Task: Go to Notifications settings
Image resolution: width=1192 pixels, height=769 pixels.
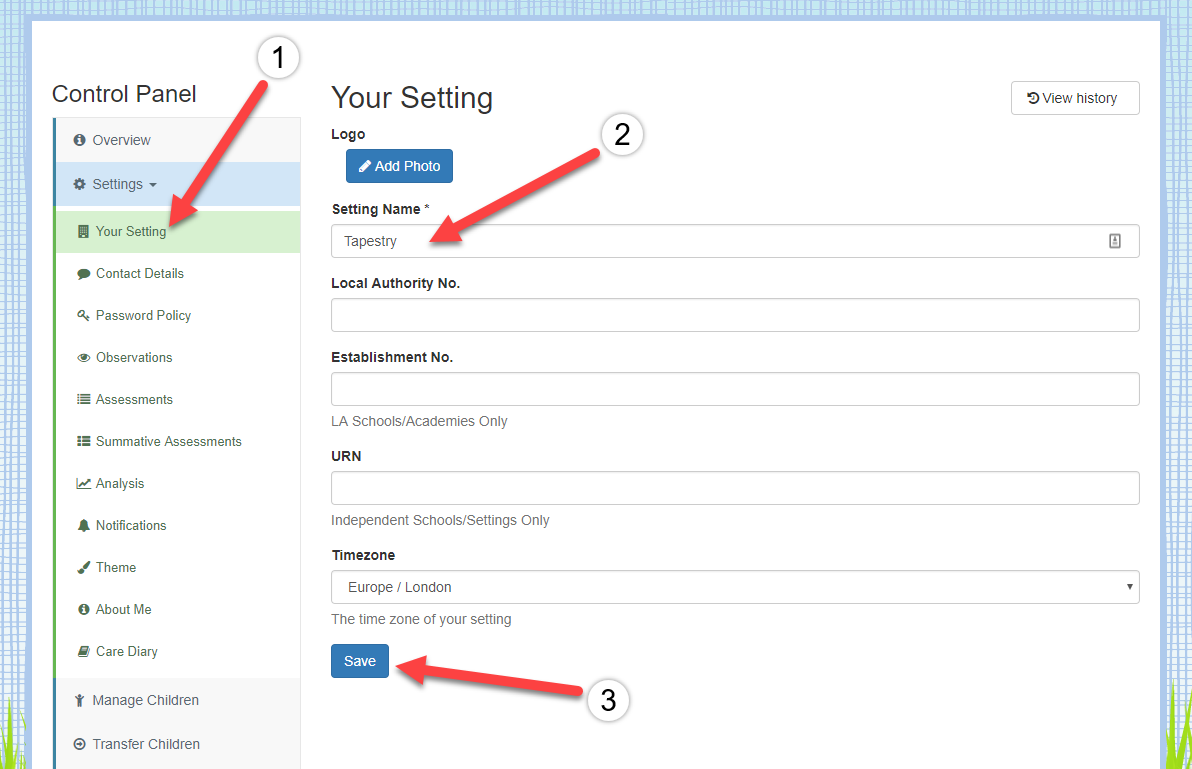Action: coord(179,525)
